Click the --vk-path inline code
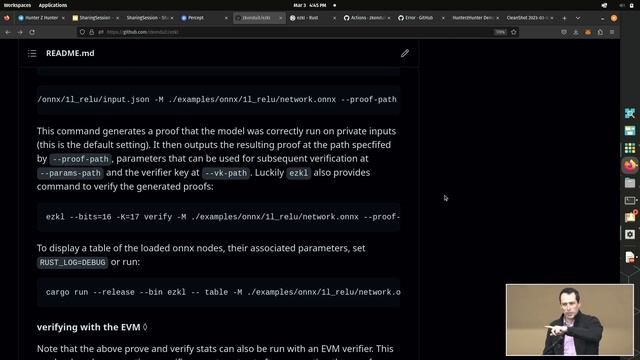The image size is (640, 360). [x=226, y=173]
